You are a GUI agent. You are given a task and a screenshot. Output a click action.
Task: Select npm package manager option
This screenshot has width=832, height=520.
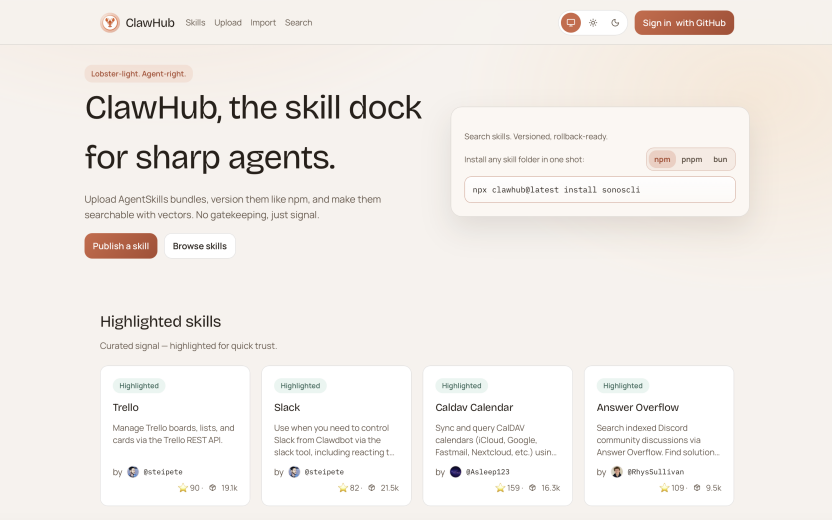(x=662, y=159)
